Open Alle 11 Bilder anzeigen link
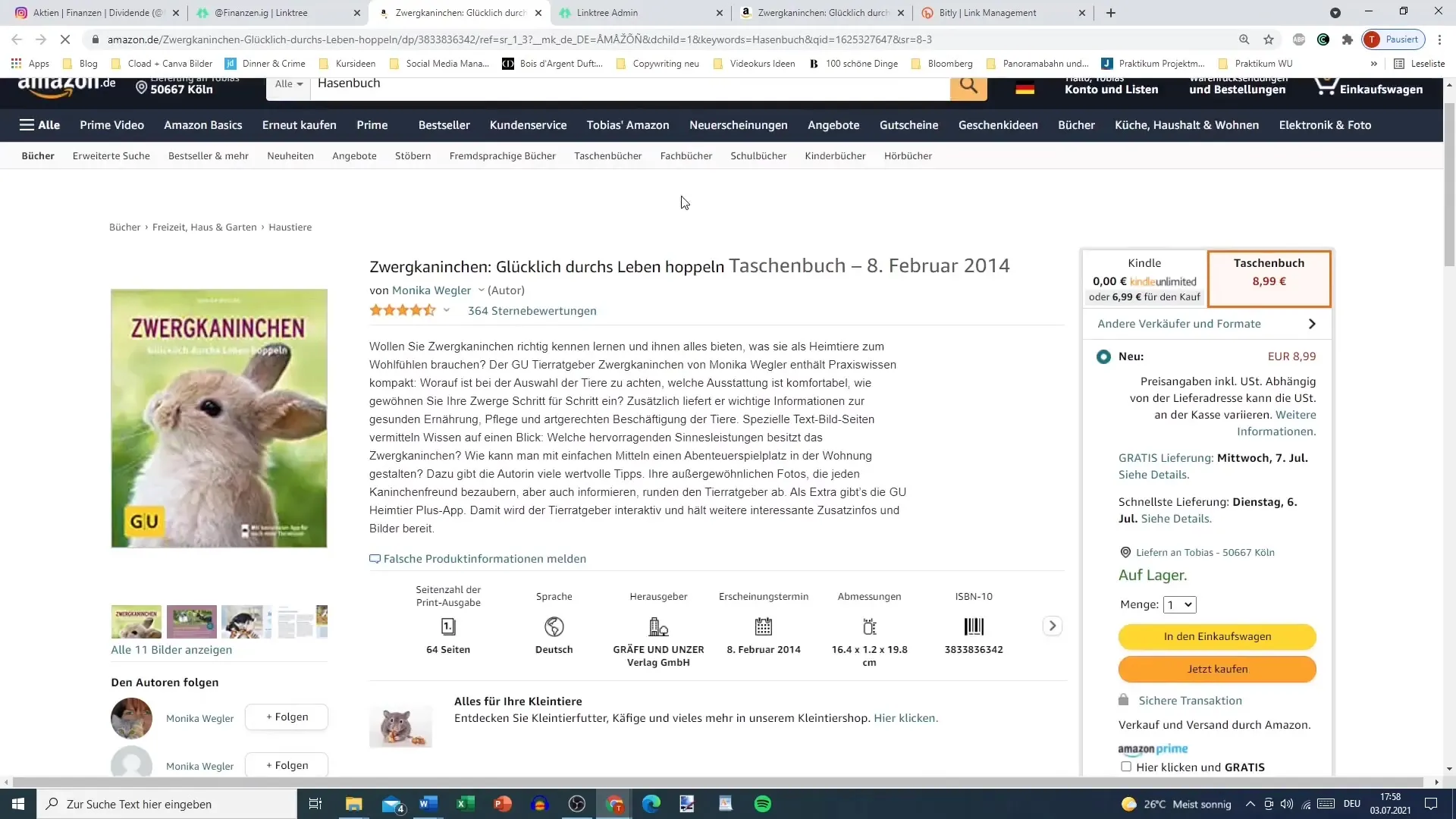This screenshot has width=1456, height=819. point(171,650)
